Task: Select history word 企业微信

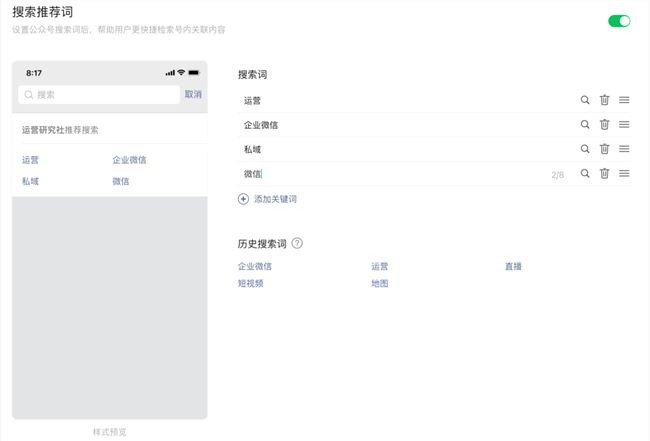Action: (255, 266)
